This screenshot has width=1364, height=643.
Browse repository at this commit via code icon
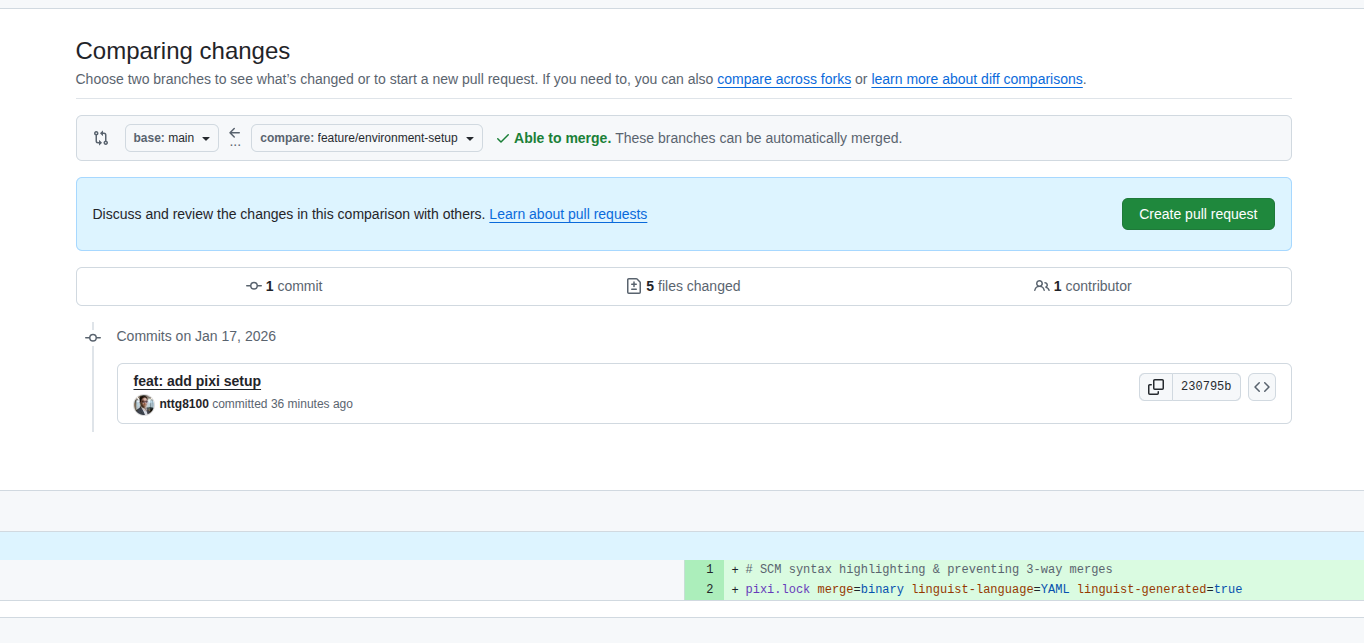click(1261, 386)
